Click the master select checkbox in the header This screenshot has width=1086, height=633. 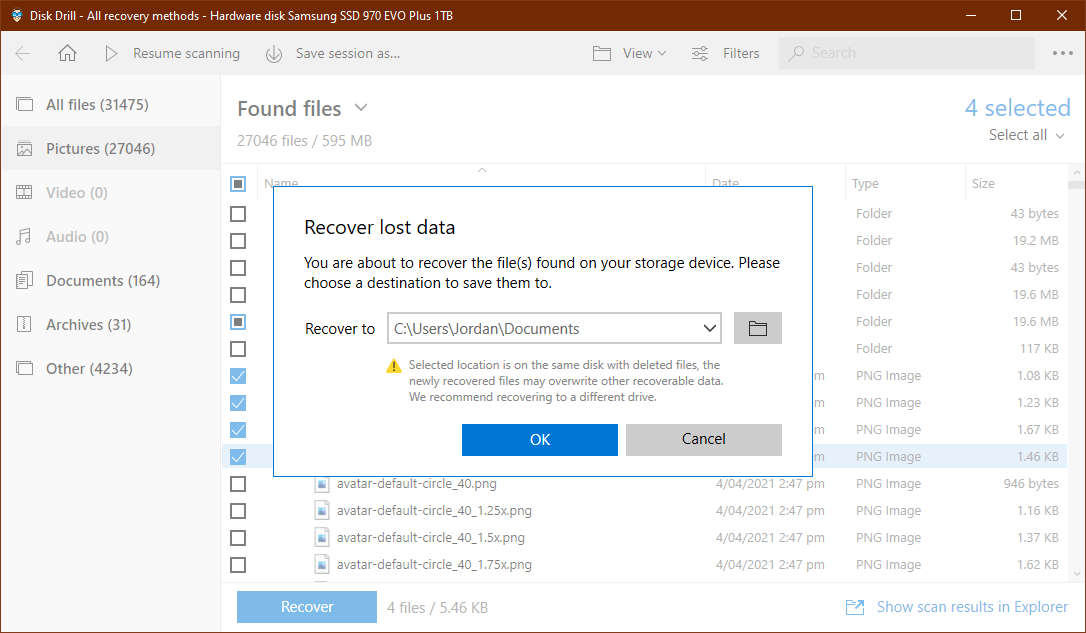tap(237, 183)
